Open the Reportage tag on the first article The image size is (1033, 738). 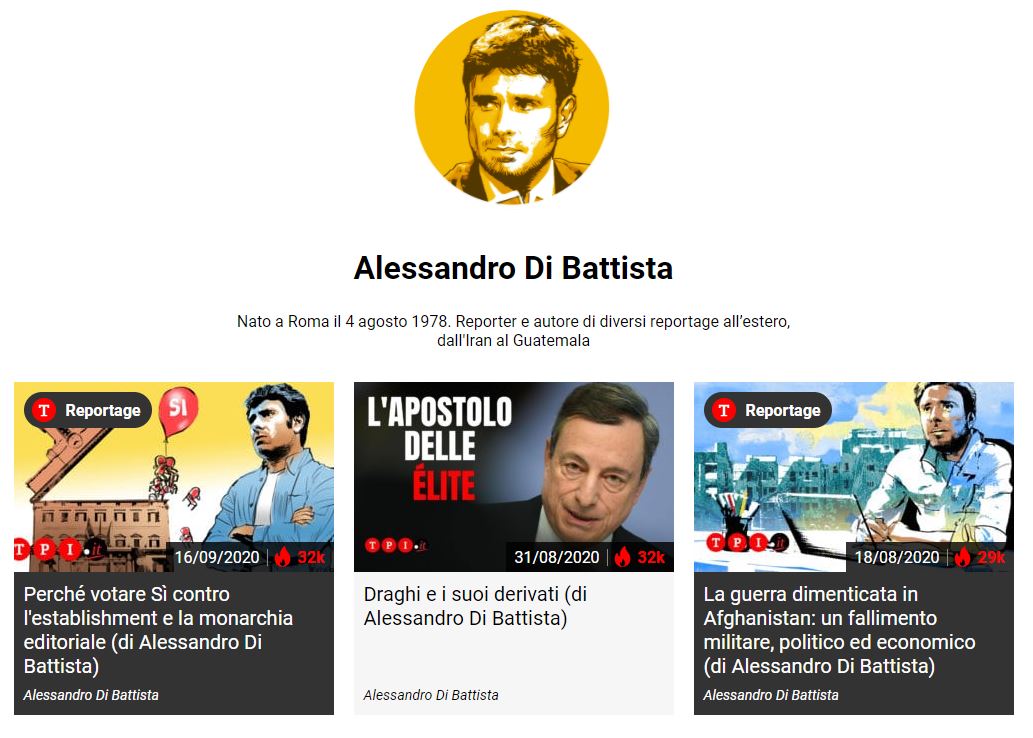pos(88,410)
